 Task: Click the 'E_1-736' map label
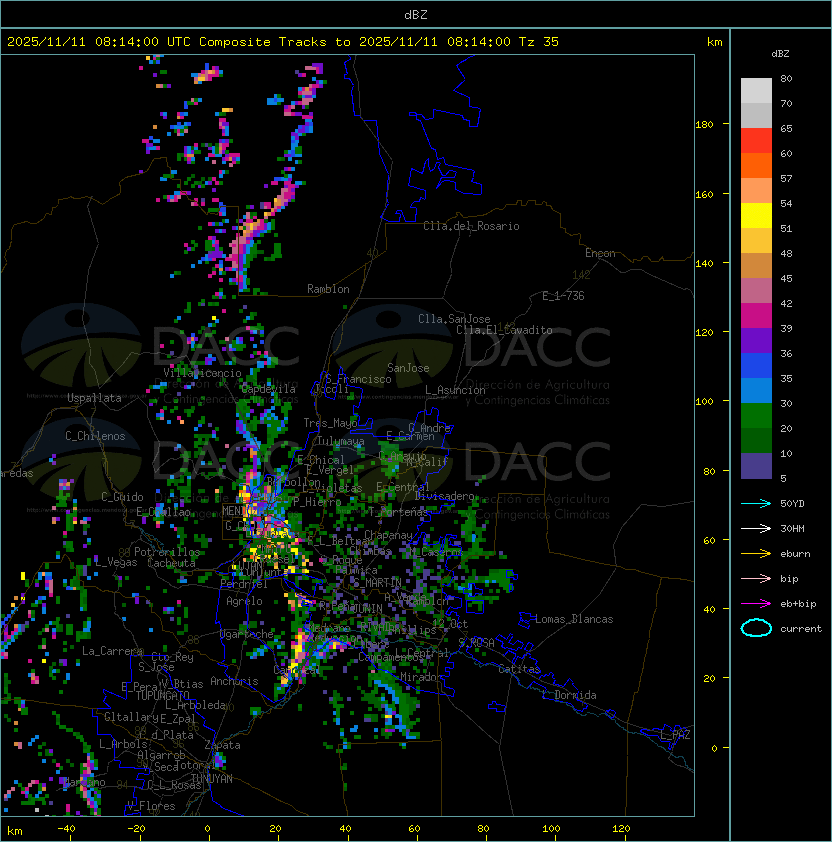[563, 296]
